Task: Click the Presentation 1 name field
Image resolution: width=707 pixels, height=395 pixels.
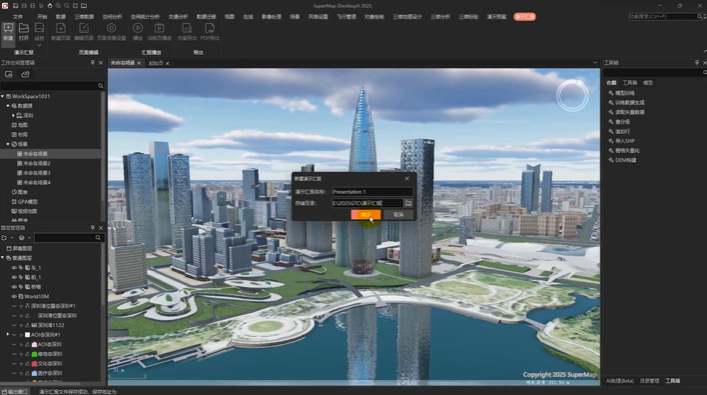Action: tap(372, 192)
